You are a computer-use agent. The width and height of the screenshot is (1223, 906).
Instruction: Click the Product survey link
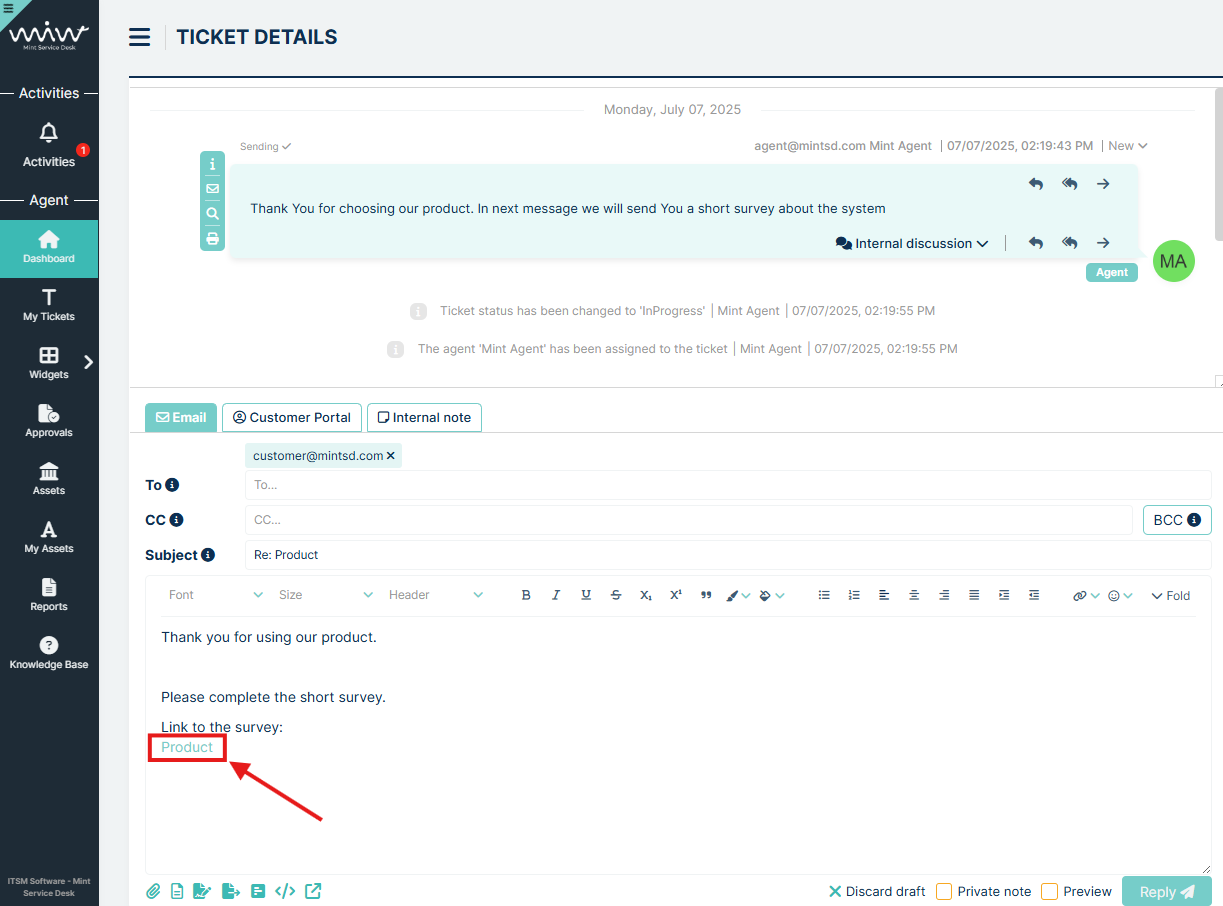tap(187, 747)
